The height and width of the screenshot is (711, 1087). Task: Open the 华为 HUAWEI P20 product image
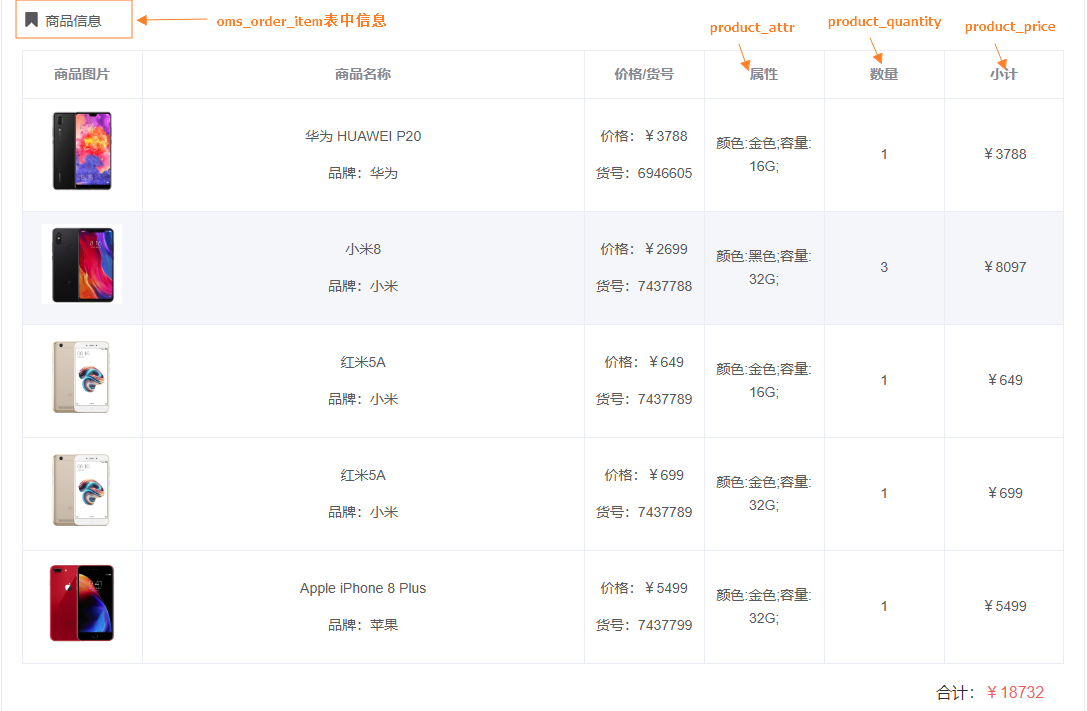tap(82, 151)
